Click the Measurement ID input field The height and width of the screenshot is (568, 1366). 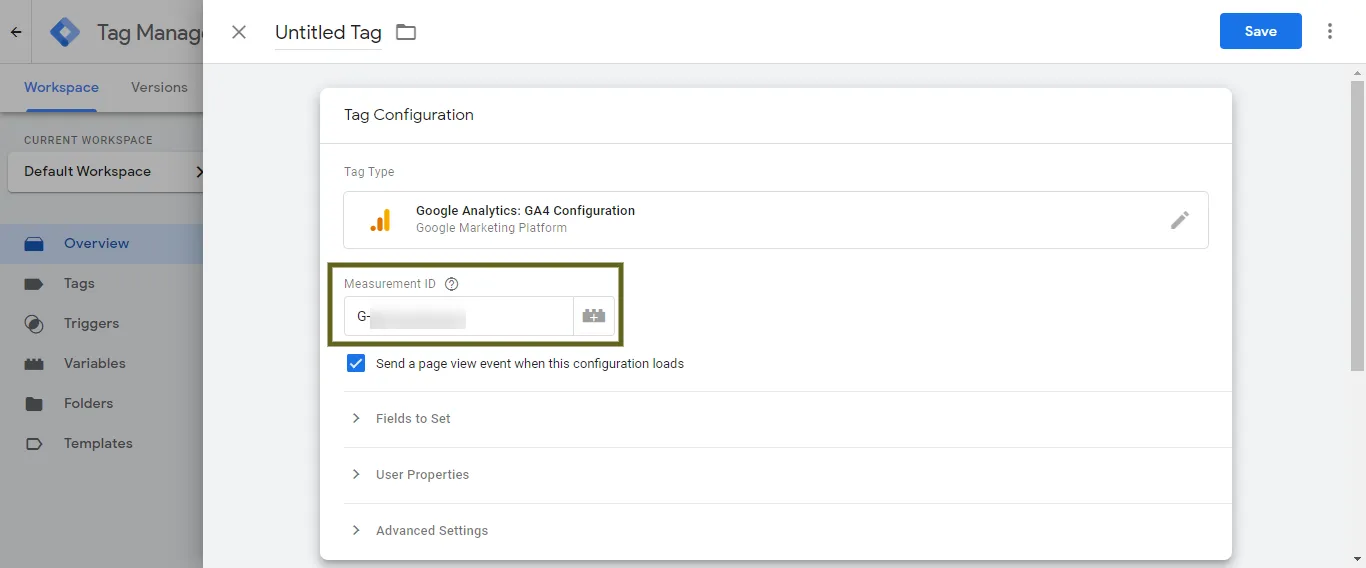[458, 316]
